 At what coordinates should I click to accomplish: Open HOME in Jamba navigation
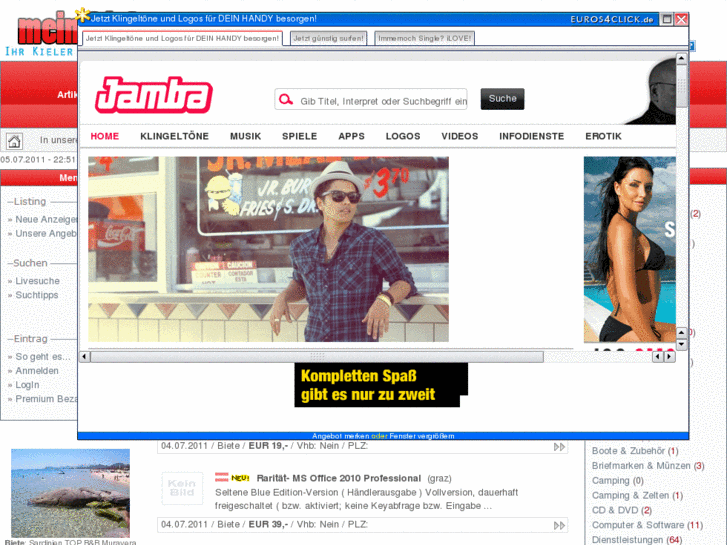105,136
